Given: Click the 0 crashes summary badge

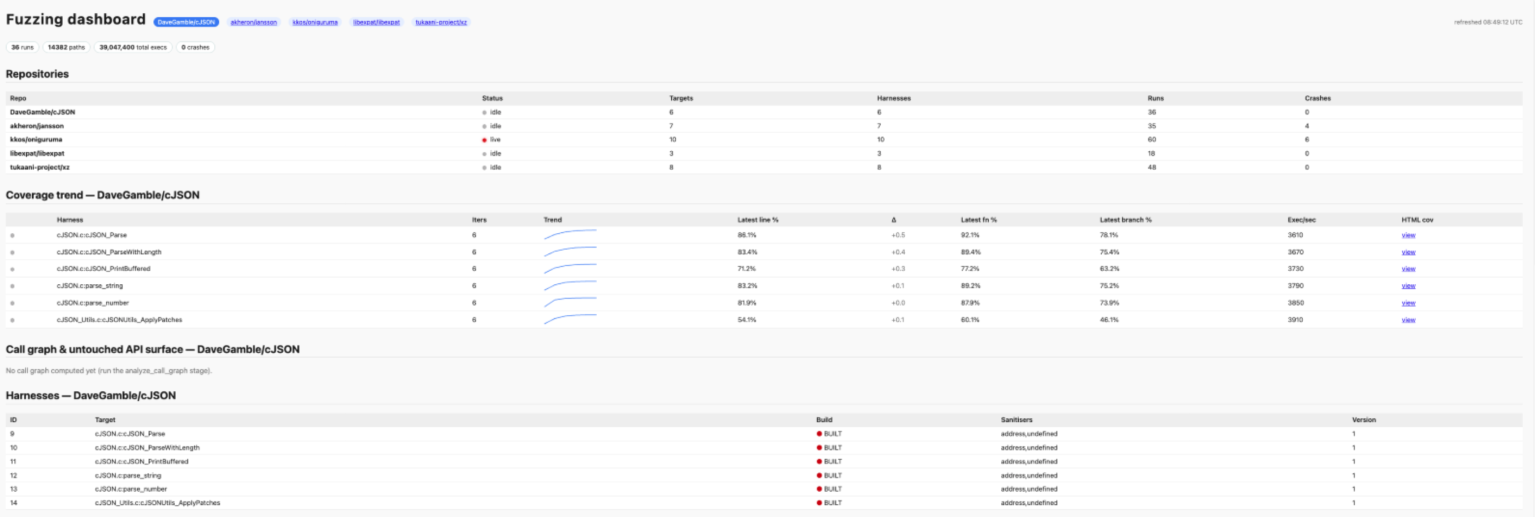Looking at the screenshot, I should pyautogui.click(x=195, y=47).
